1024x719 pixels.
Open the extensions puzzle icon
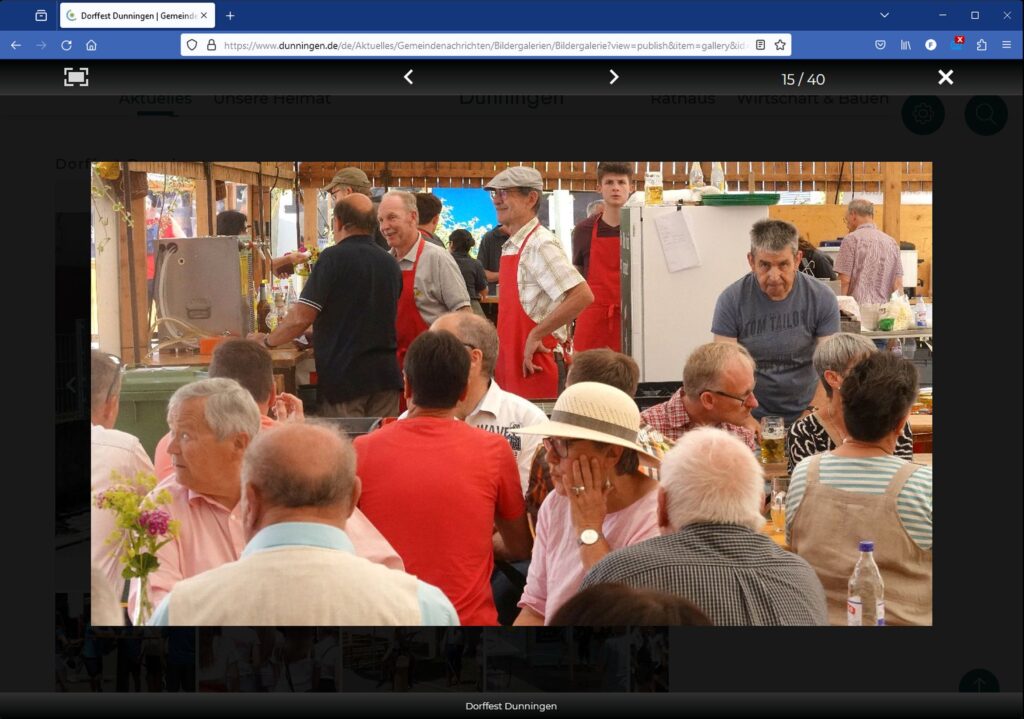point(981,45)
